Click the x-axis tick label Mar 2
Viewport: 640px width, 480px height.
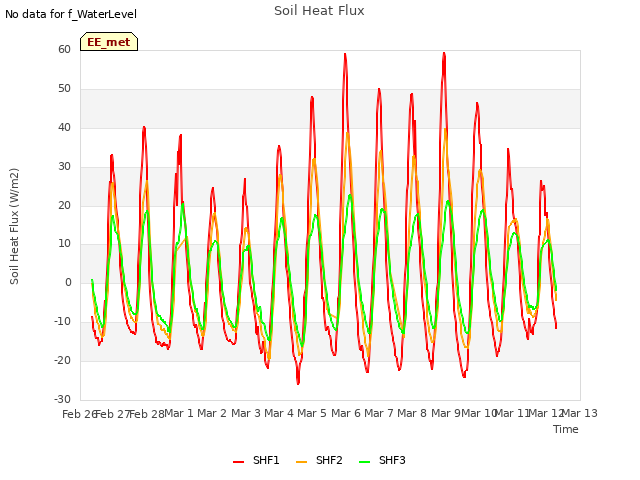click(x=212, y=413)
